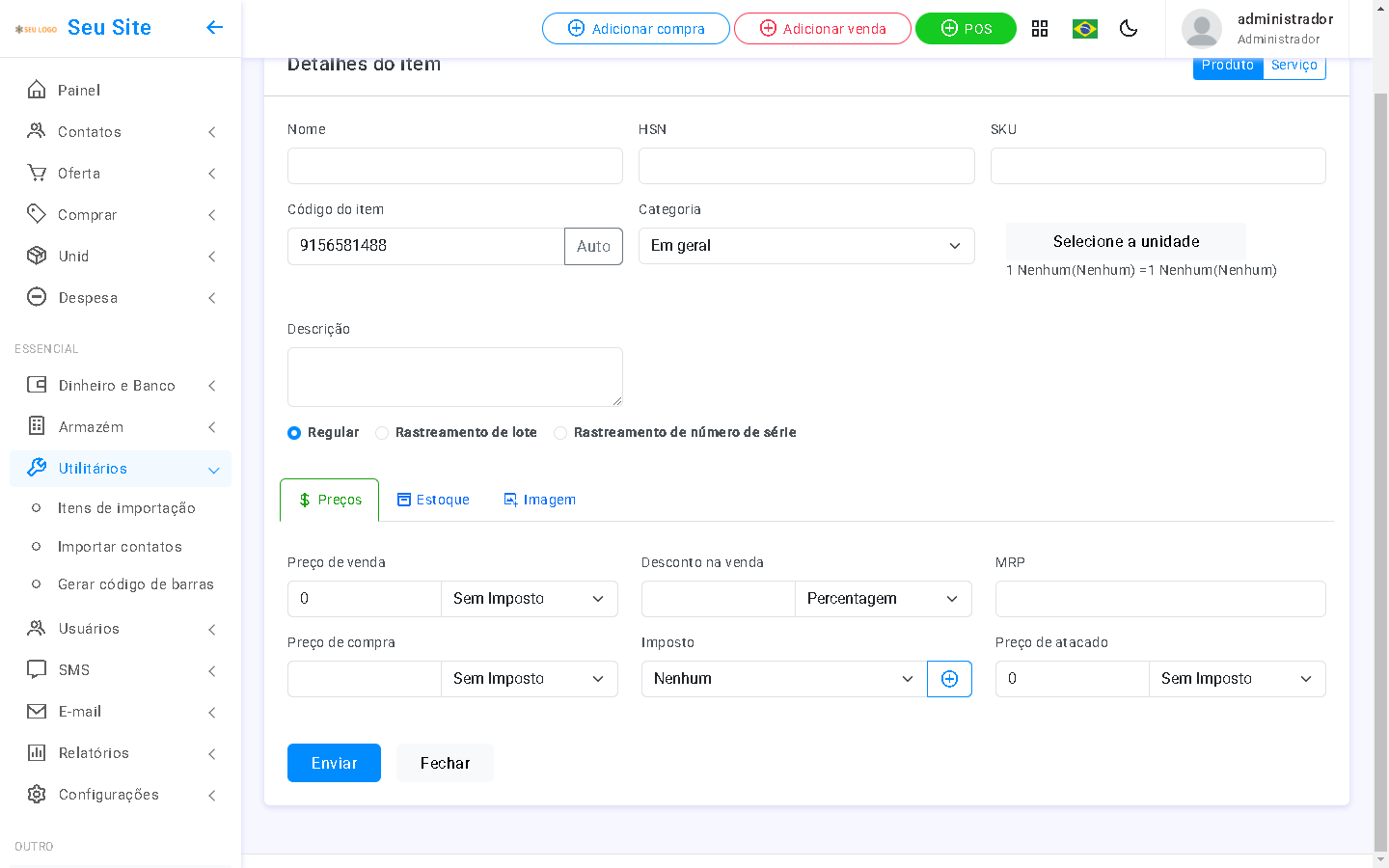Switch to the Imagem tab
This screenshot has width=1389, height=868.
click(x=539, y=500)
